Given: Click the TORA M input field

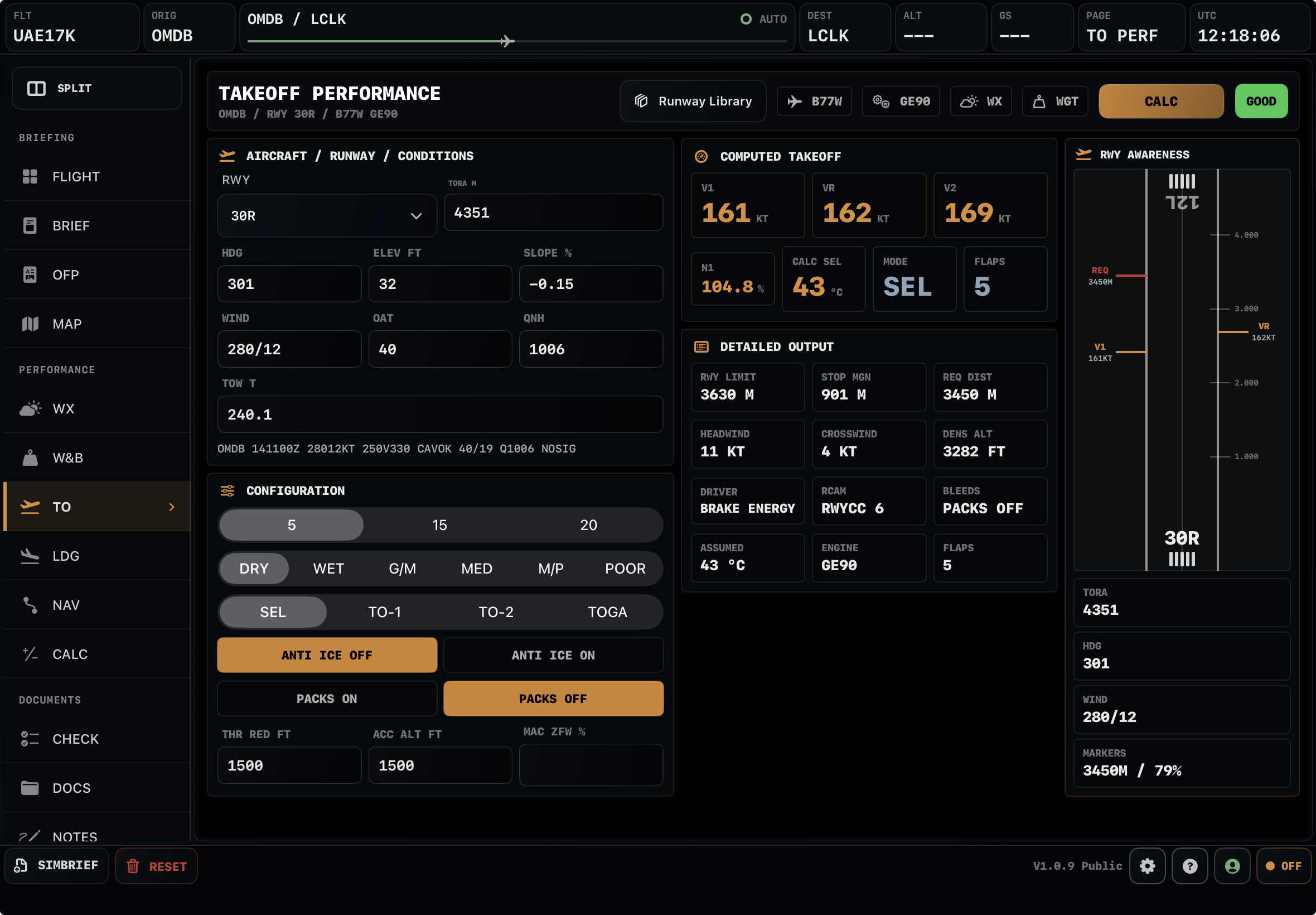Looking at the screenshot, I should 553,213.
